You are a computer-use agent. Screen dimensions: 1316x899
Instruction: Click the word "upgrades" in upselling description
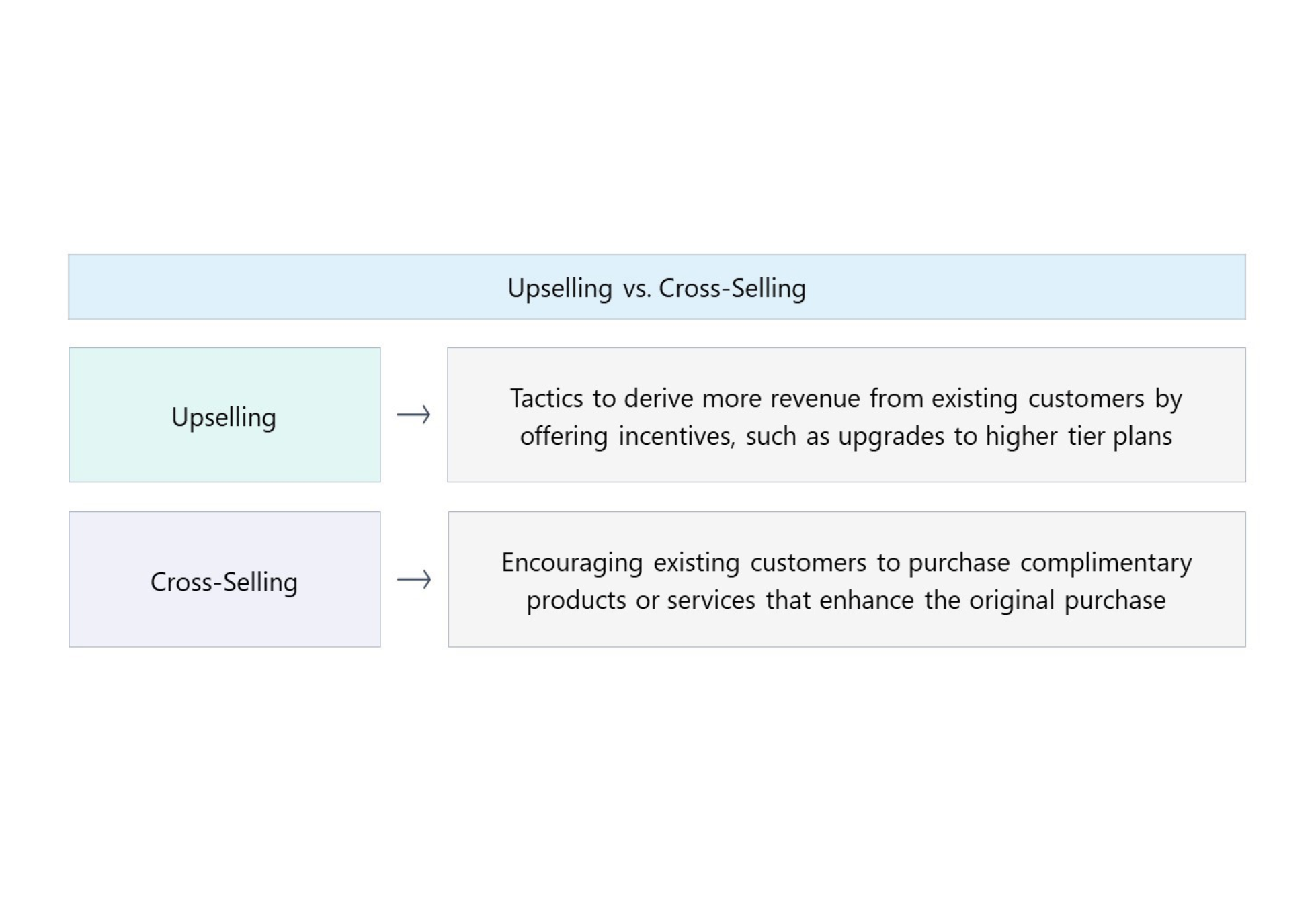(x=891, y=437)
